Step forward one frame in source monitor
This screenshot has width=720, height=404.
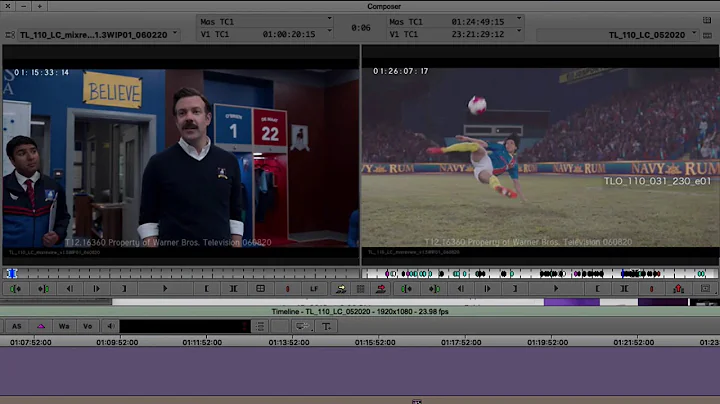[x=96, y=289]
